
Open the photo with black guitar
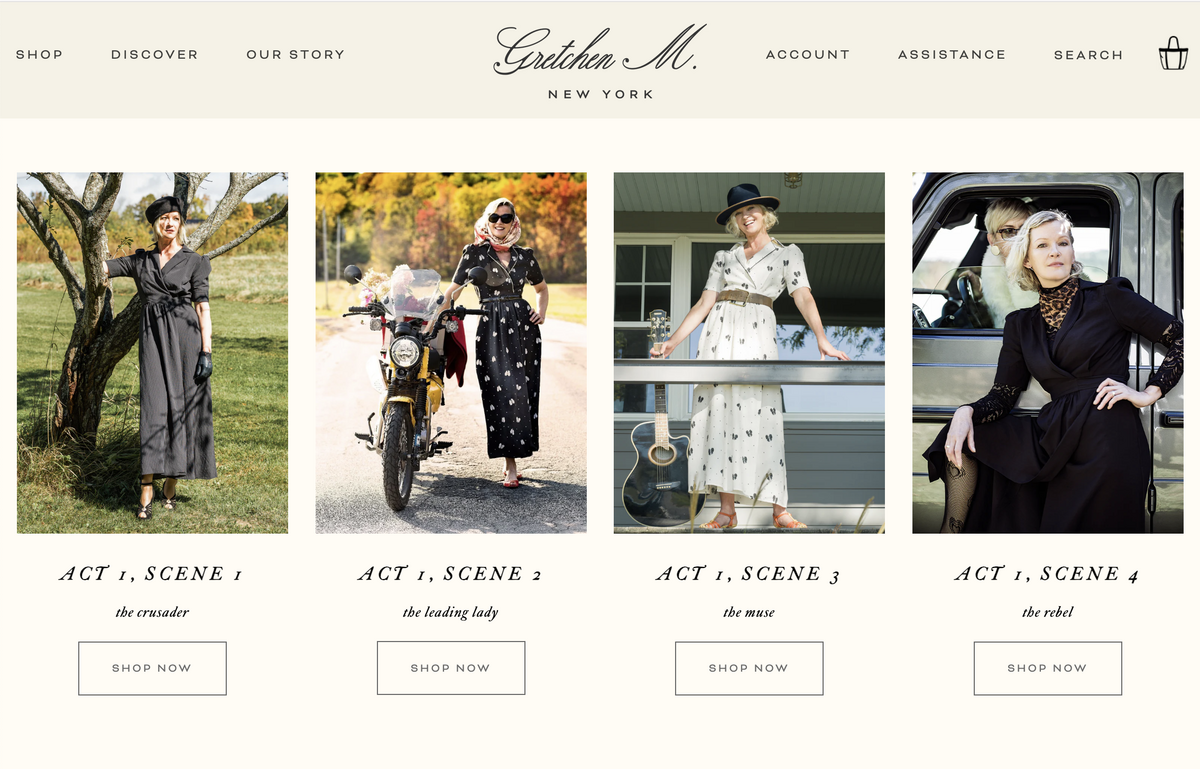point(749,353)
